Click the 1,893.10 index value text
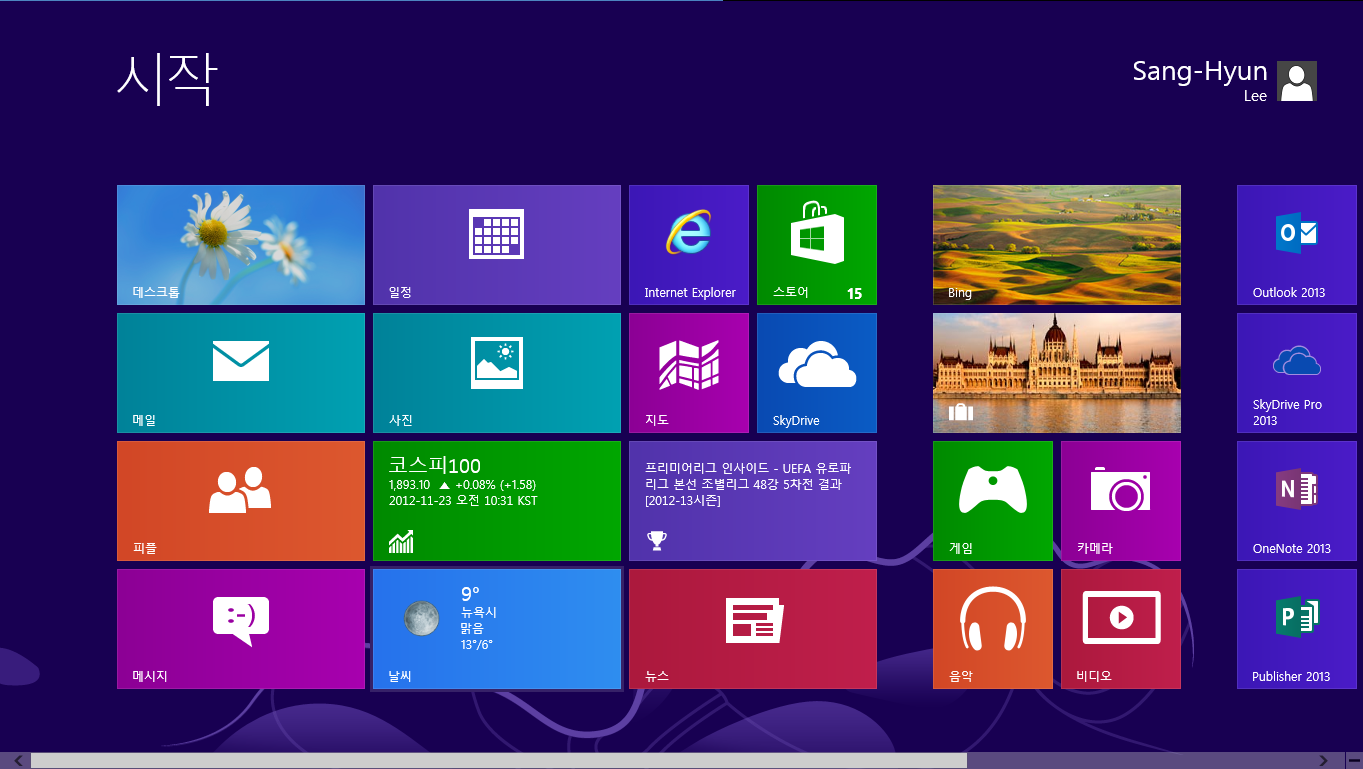The width and height of the screenshot is (1363, 769). pos(409,485)
